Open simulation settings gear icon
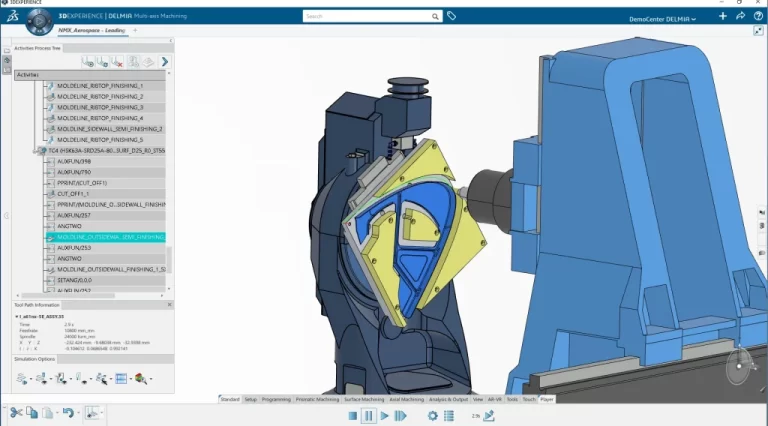The width and height of the screenshot is (768, 426). click(x=433, y=415)
